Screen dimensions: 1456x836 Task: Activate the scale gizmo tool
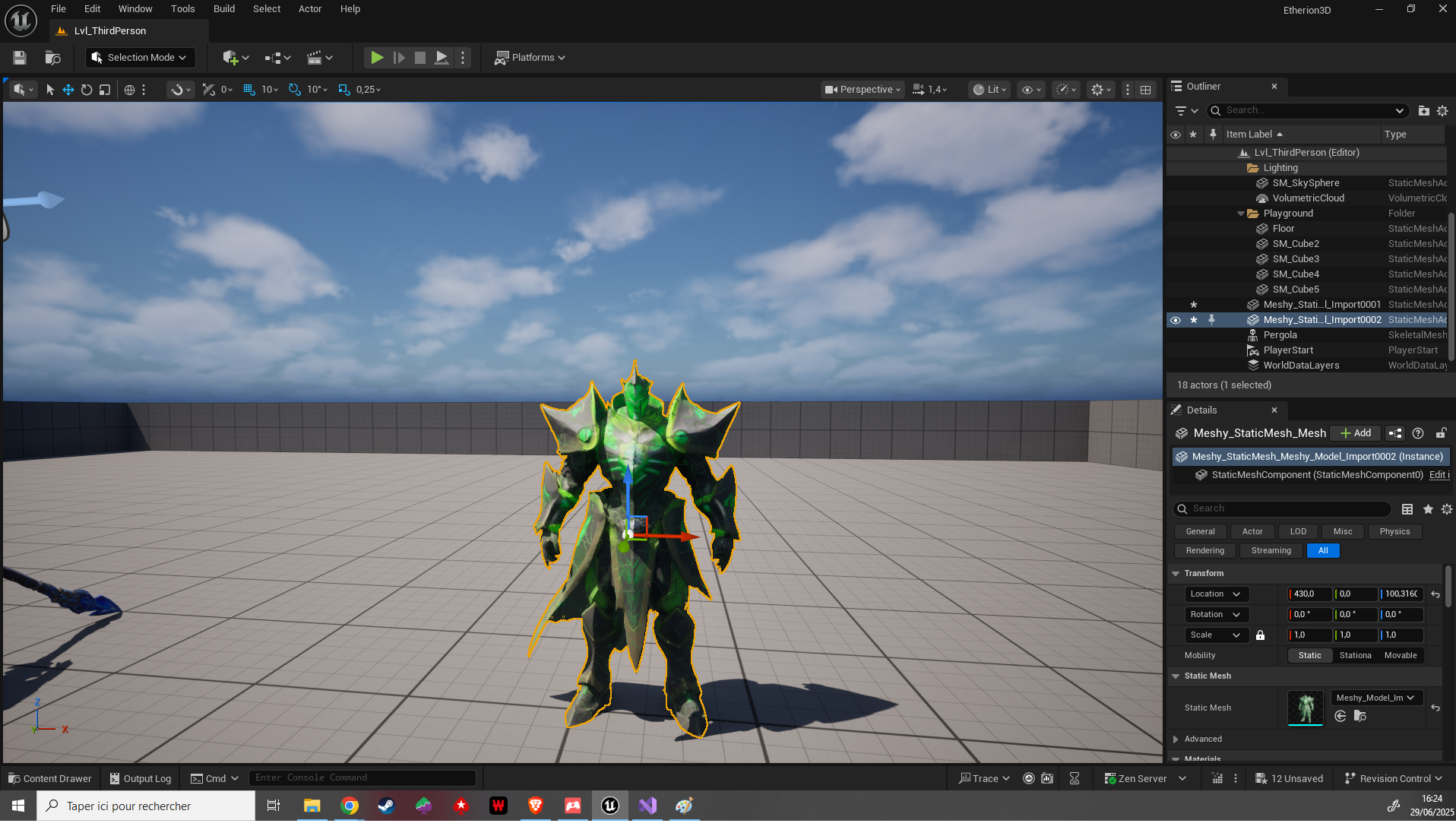[105, 90]
